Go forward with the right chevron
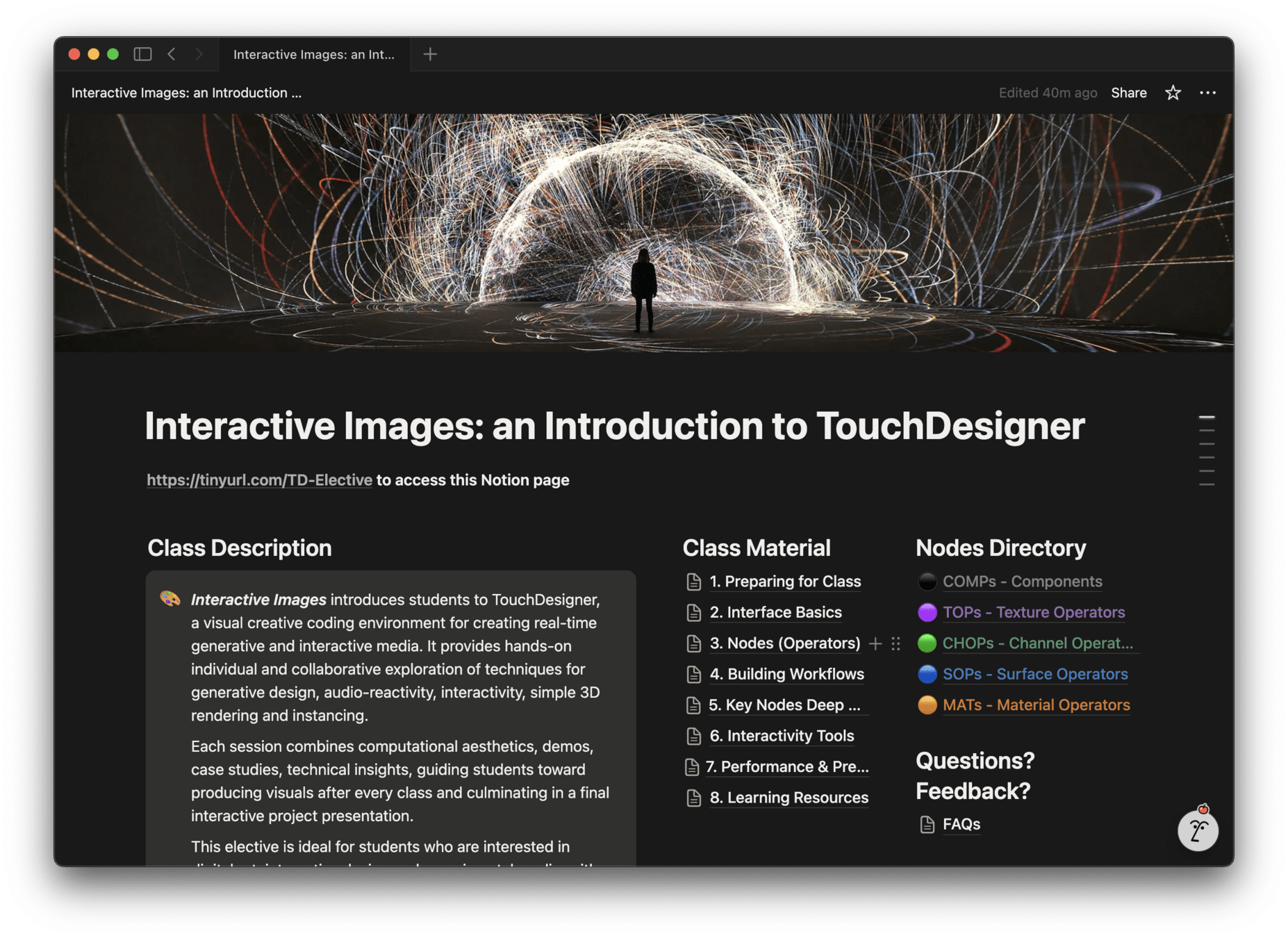Screen dimensions: 1288x938 [199, 54]
